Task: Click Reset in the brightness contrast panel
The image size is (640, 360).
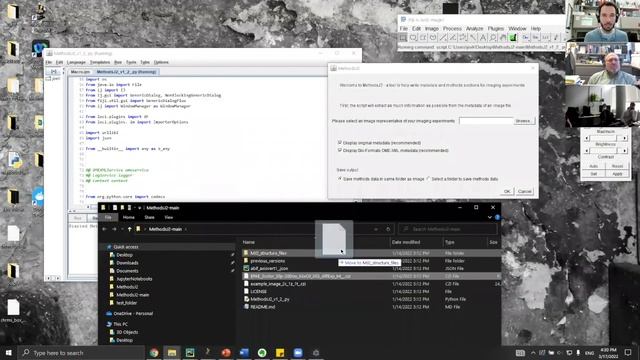Action: [x=617, y=166]
